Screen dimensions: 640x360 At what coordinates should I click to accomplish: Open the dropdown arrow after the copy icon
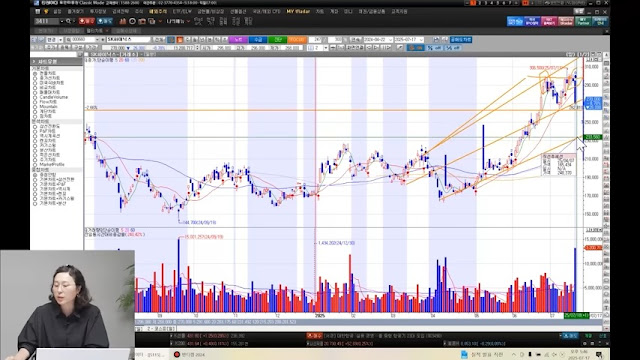160,21
